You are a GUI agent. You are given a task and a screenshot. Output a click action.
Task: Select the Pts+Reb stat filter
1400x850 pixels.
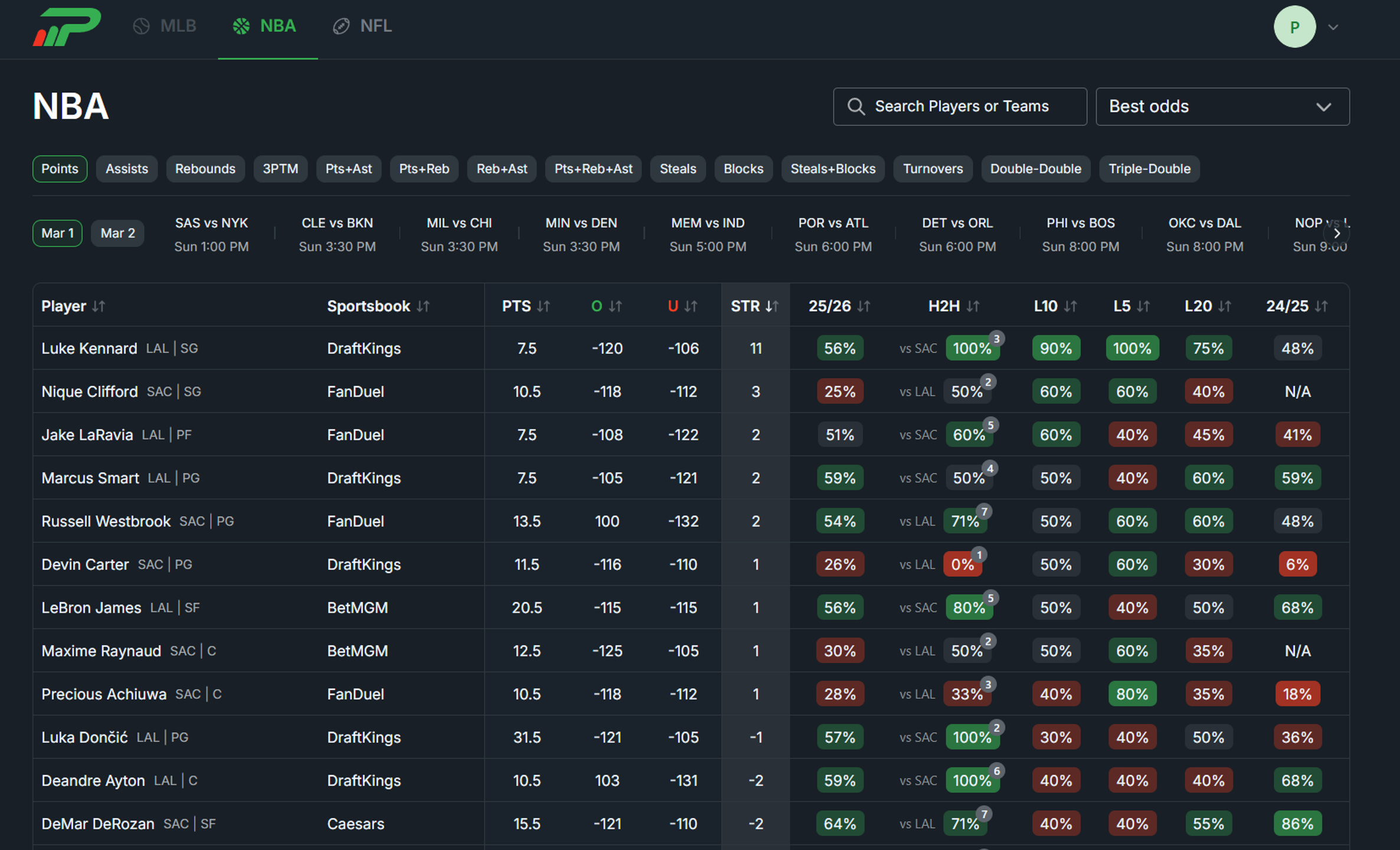click(424, 169)
